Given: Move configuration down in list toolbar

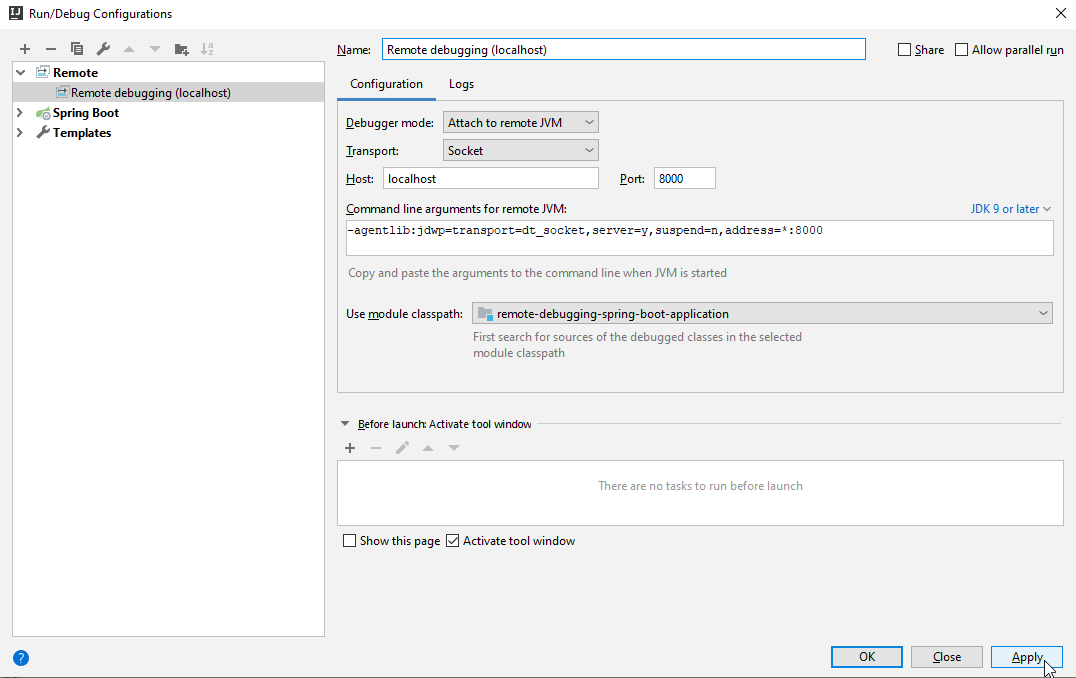Looking at the screenshot, I should 155,49.
